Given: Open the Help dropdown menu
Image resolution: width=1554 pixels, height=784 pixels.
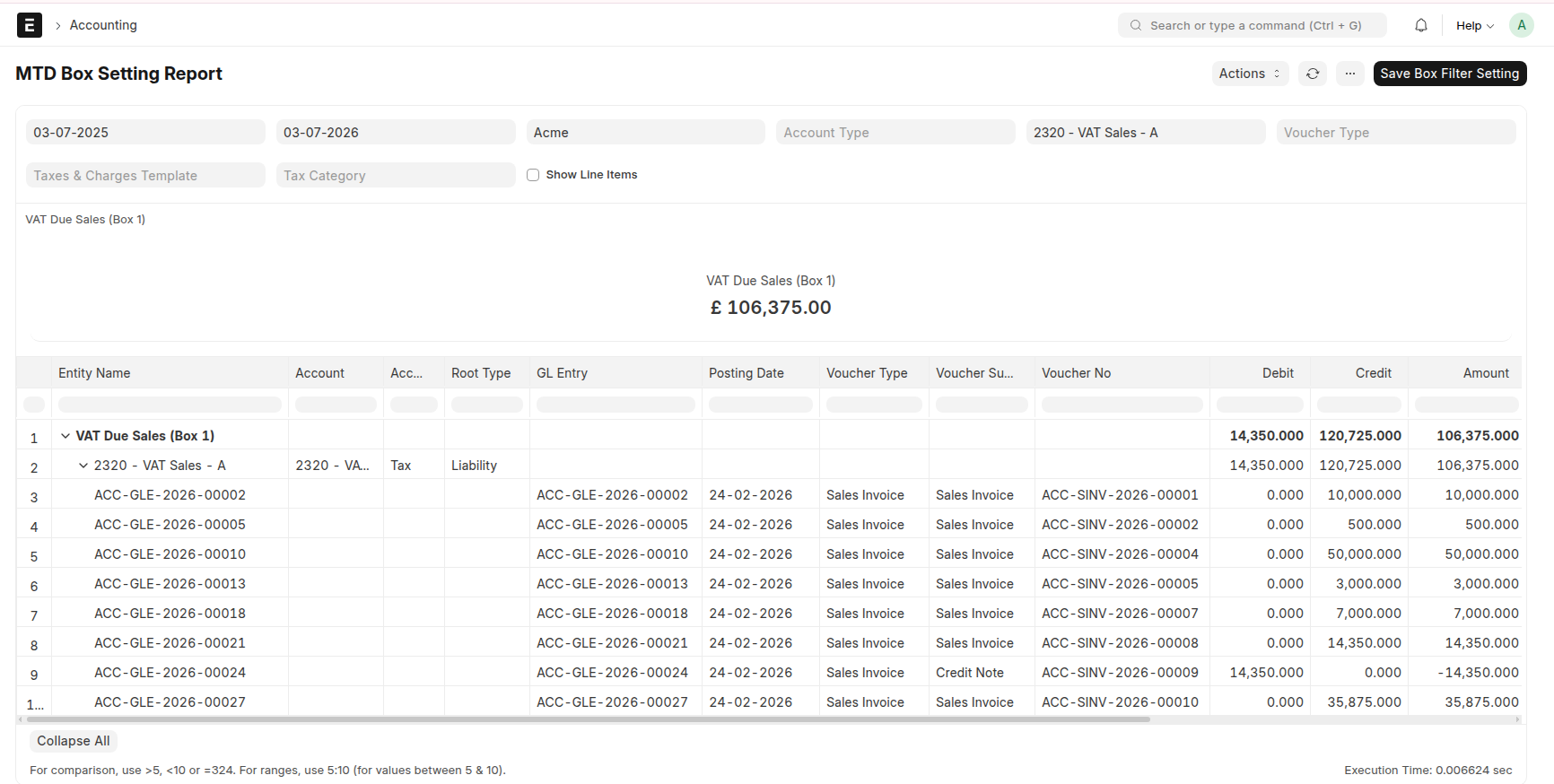Looking at the screenshot, I should (x=1475, y=25).
